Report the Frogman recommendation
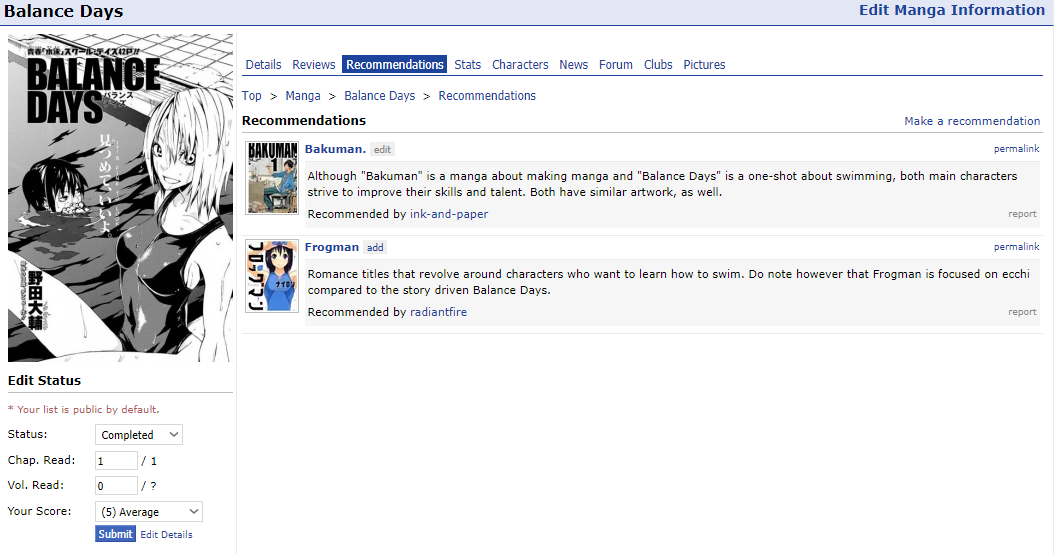Image resolution: width=1055 pixels, height=554 pixels. [x=1022, y=312]
